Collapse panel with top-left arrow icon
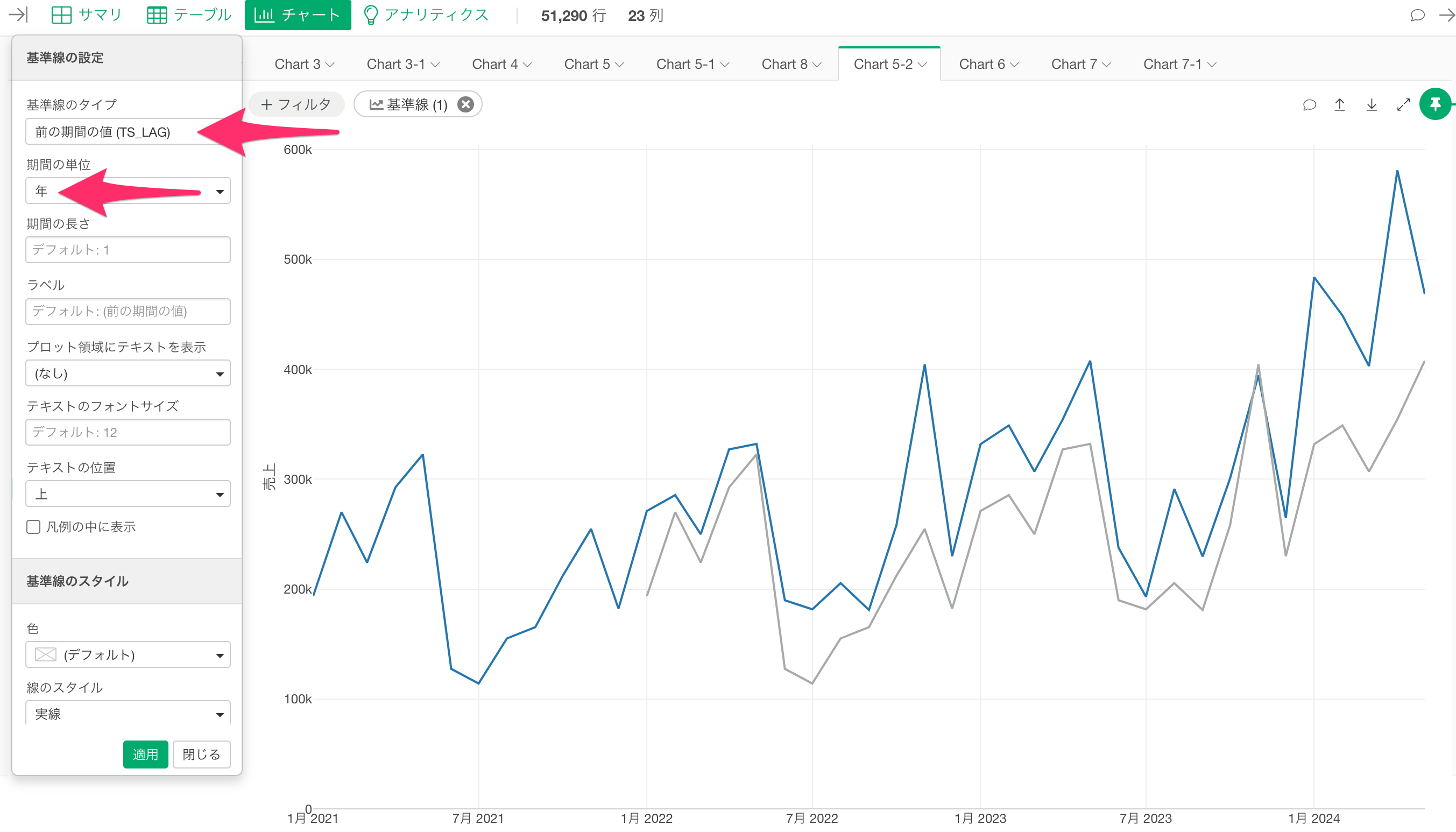1456x832 pixels. (x=18, y=15)
